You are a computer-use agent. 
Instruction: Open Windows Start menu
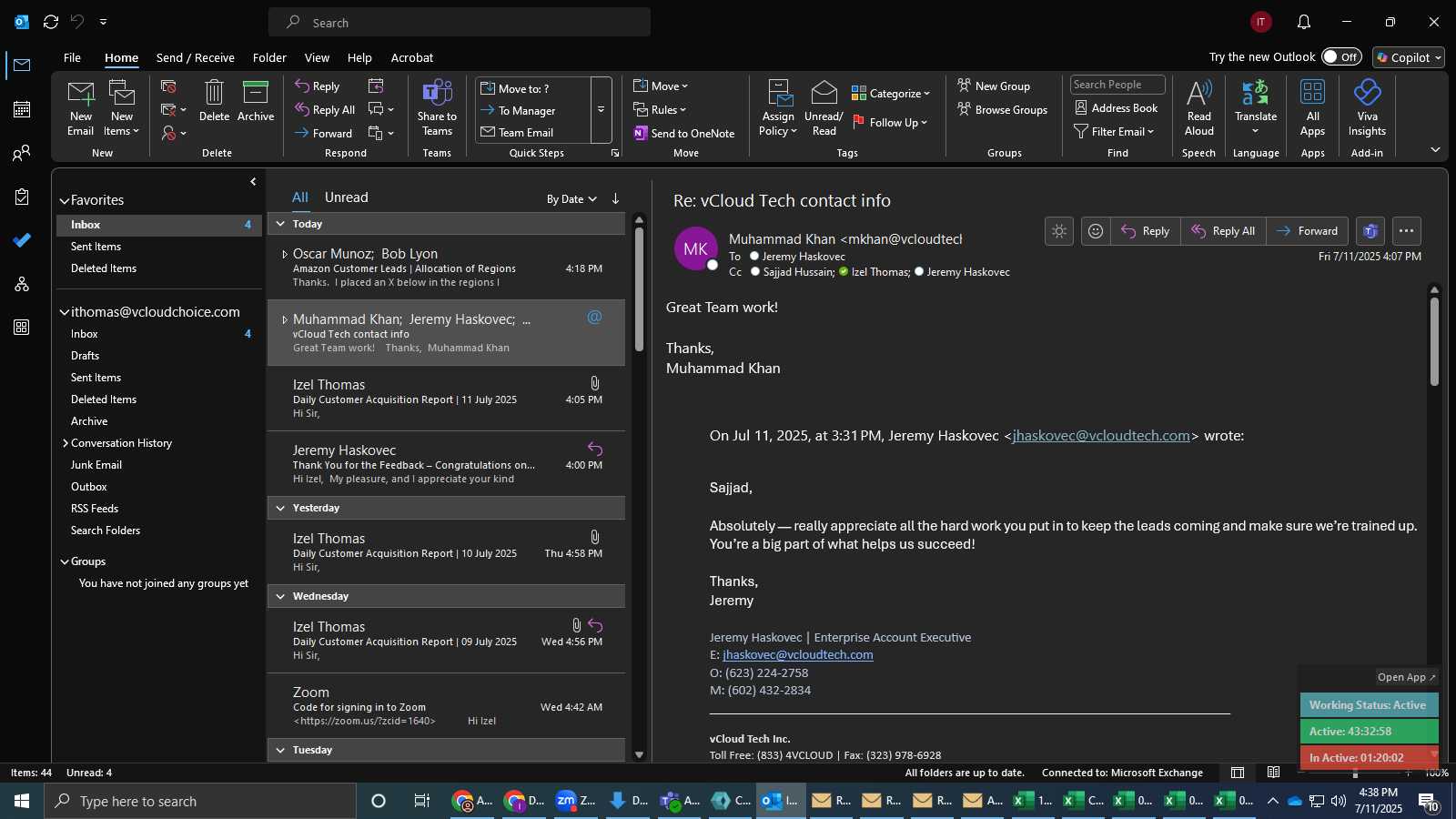[22, 801]
